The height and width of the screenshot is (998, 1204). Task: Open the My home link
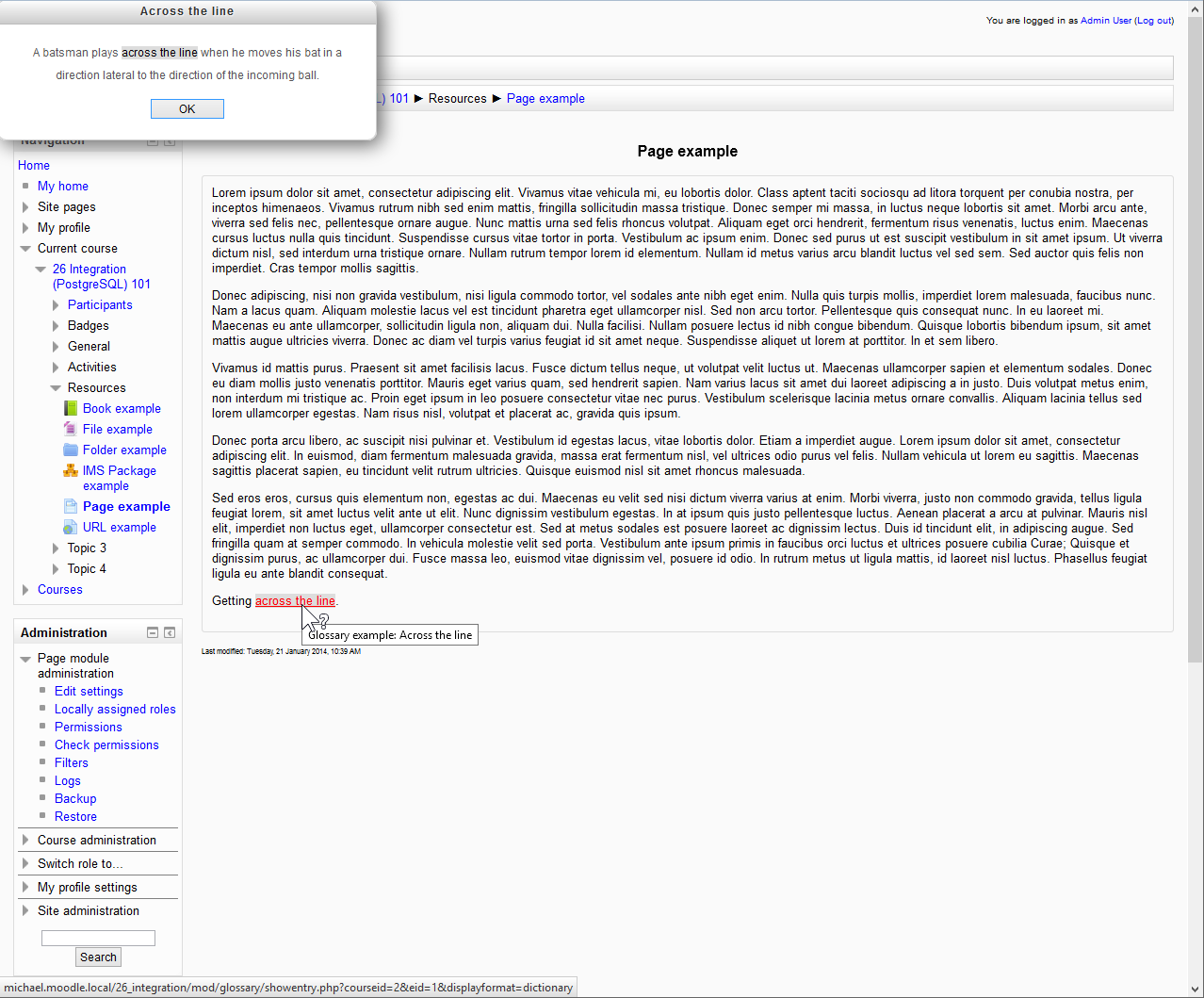[63, 186]
